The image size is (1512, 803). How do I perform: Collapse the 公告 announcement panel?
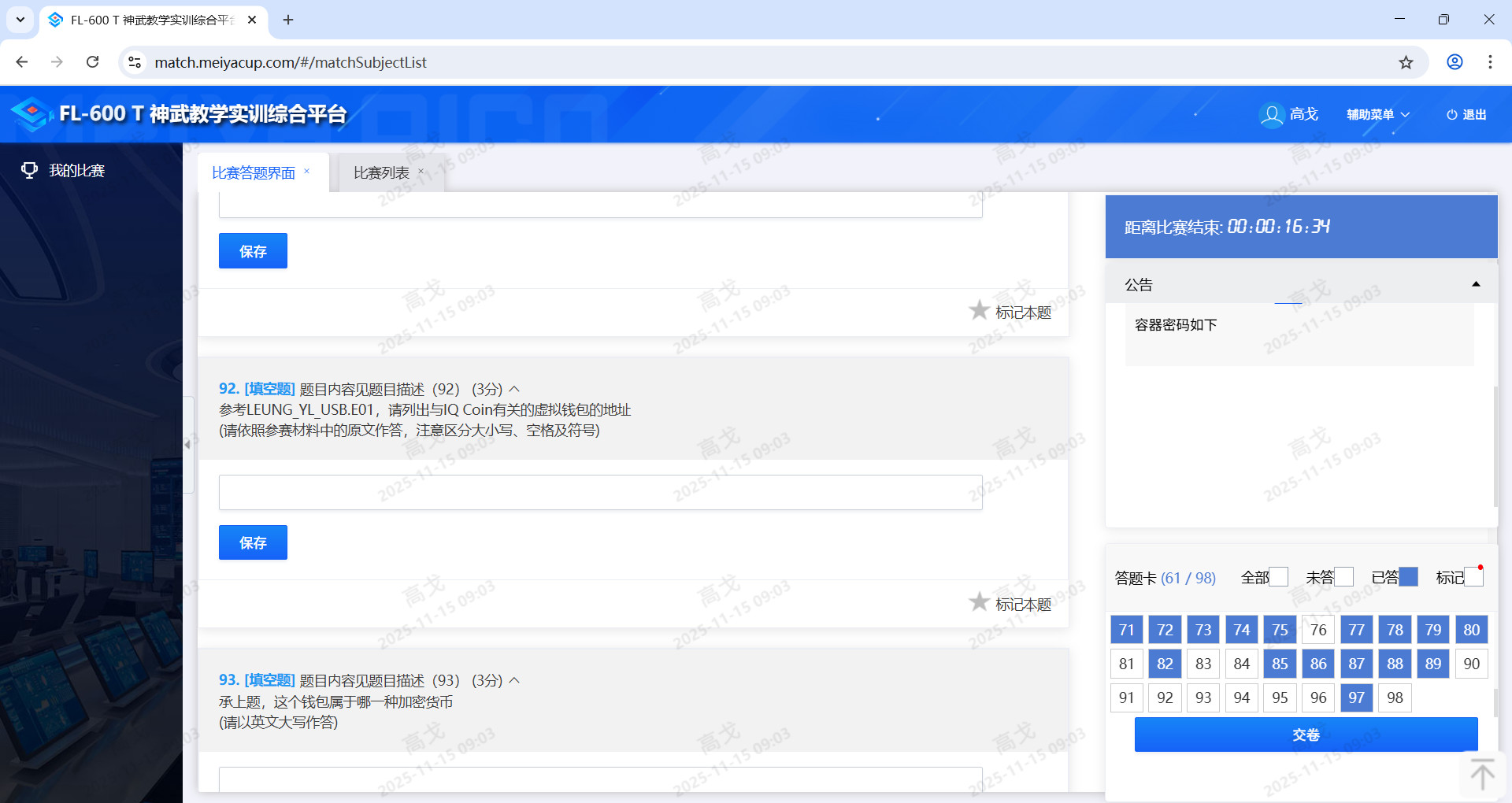pos(1476,284)
